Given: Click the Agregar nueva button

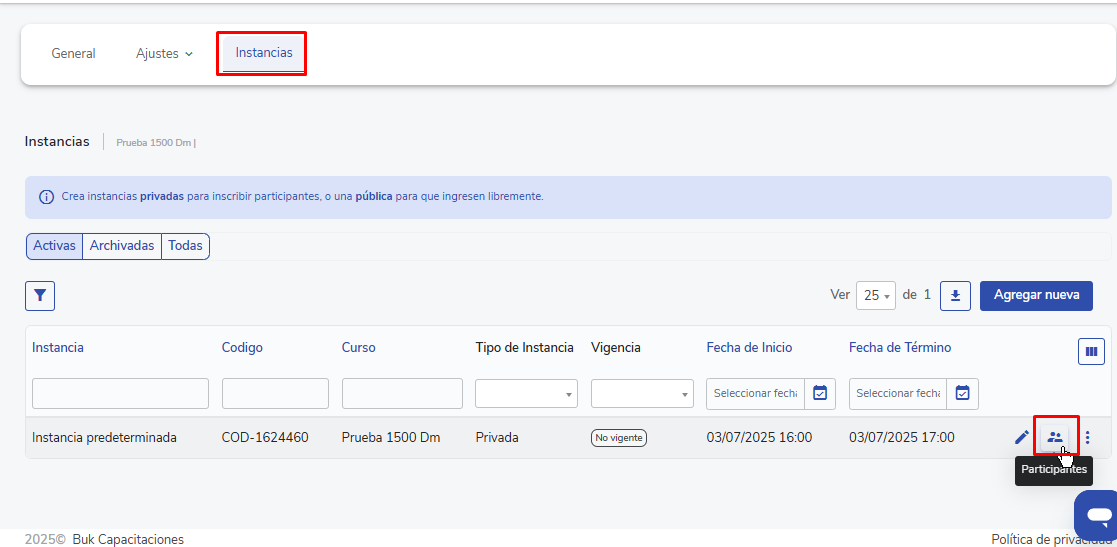Looking at the screenshot, I should (1036, 296).
